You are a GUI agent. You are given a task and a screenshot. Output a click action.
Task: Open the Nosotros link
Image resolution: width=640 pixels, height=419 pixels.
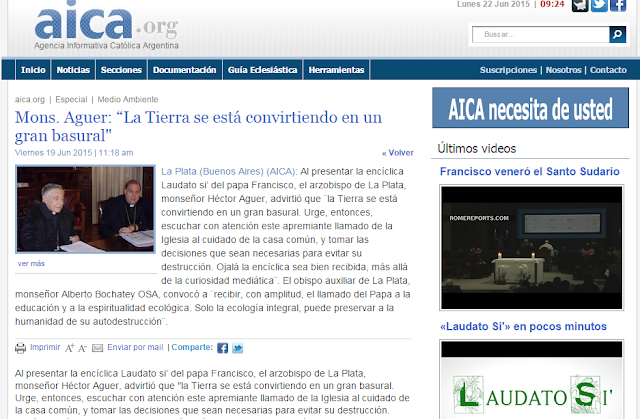tap(563, 70)
